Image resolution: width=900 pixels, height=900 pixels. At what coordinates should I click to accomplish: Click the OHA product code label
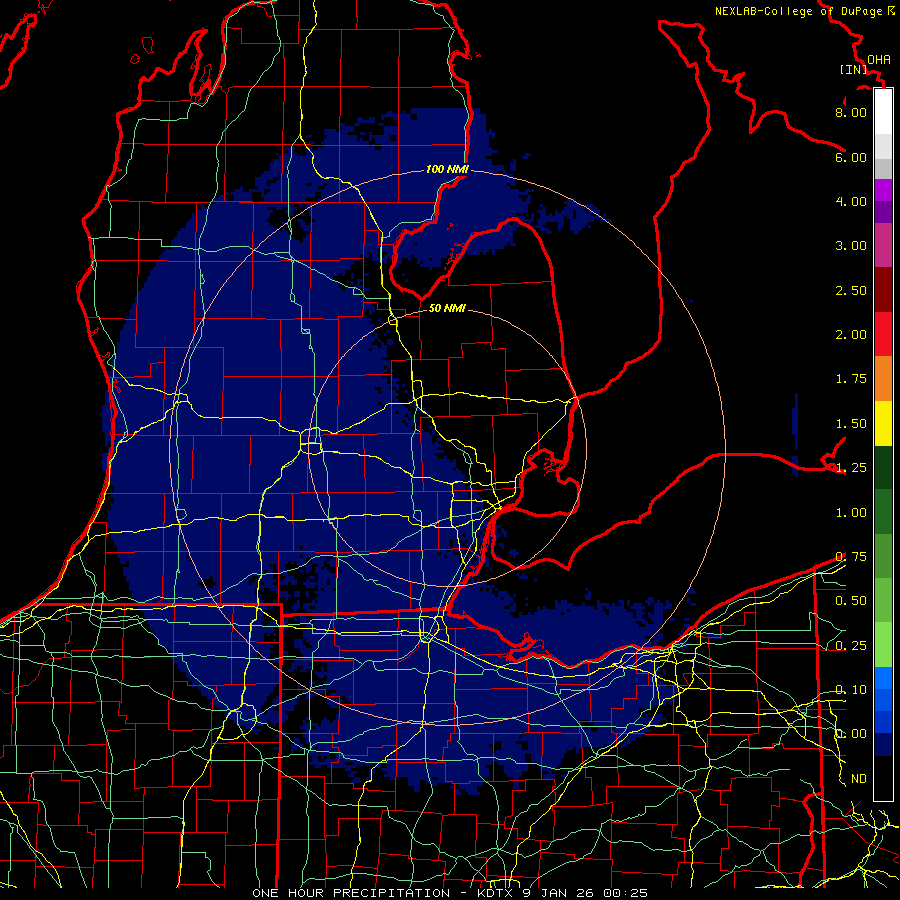click(879, 60)
